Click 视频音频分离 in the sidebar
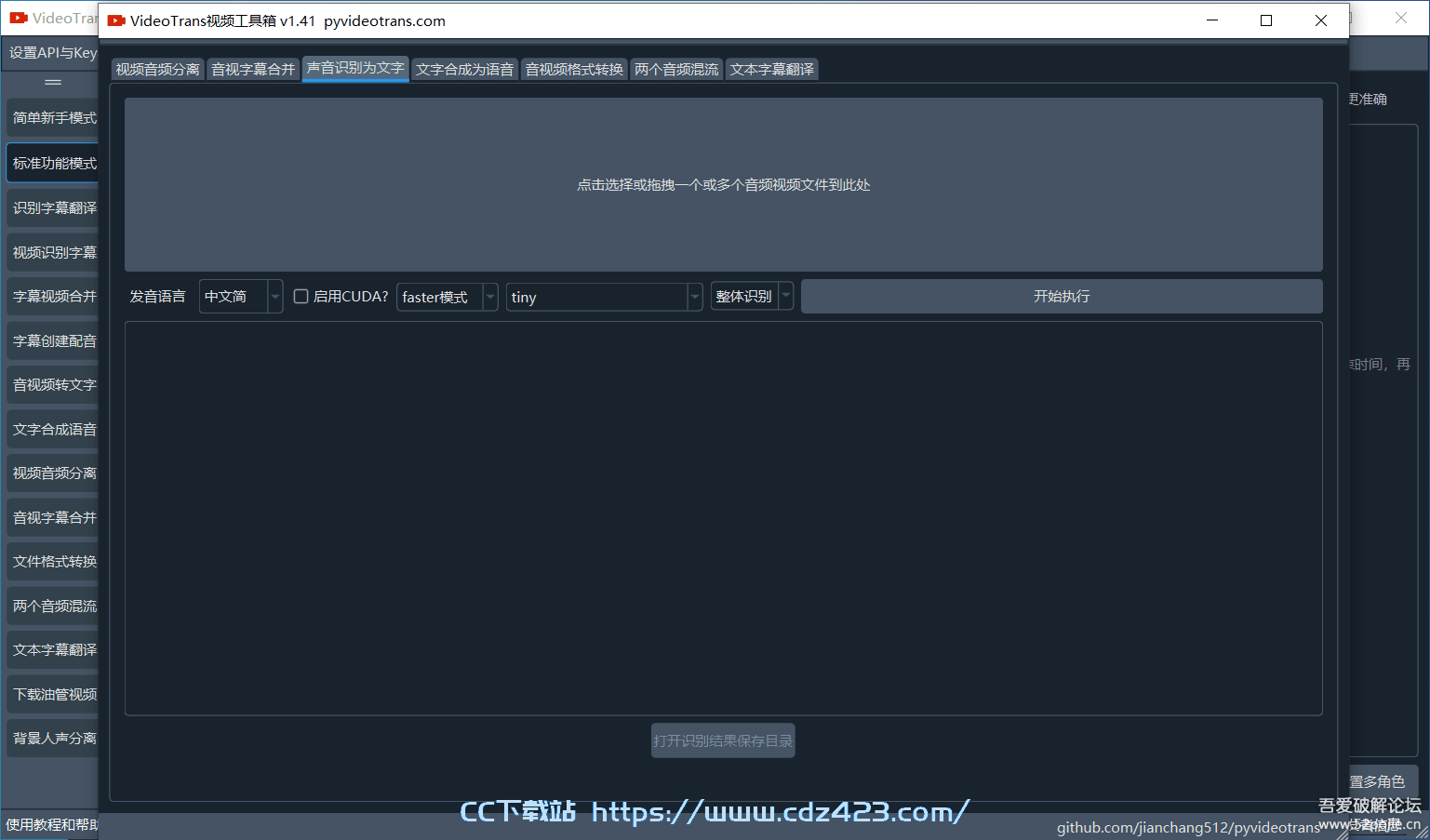Image resolution: width=1430 pixels, height=840 pixels. tap(54, 473)
